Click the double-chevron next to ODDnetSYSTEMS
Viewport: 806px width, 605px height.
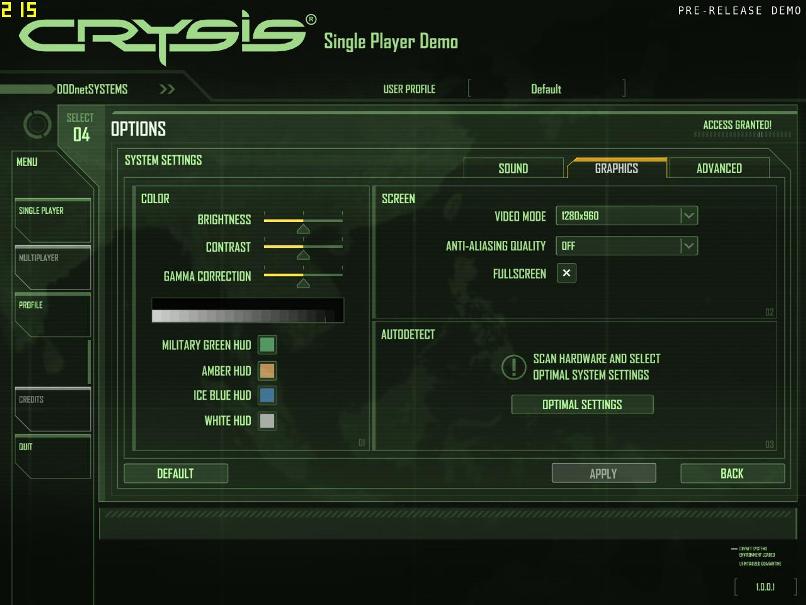167,89
